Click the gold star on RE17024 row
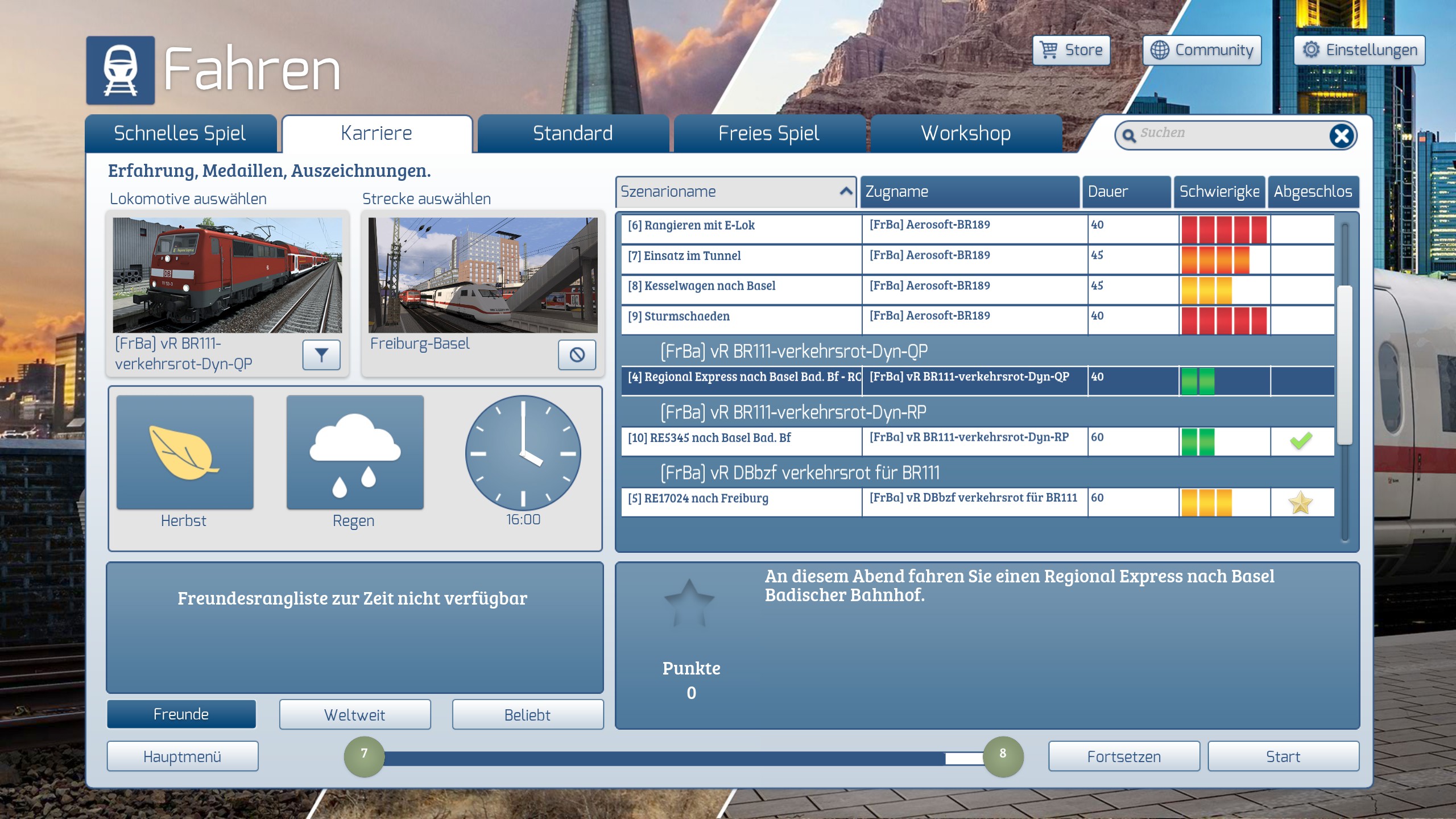This screenshot has width=1456, height=819. [x=1301, y=502]
